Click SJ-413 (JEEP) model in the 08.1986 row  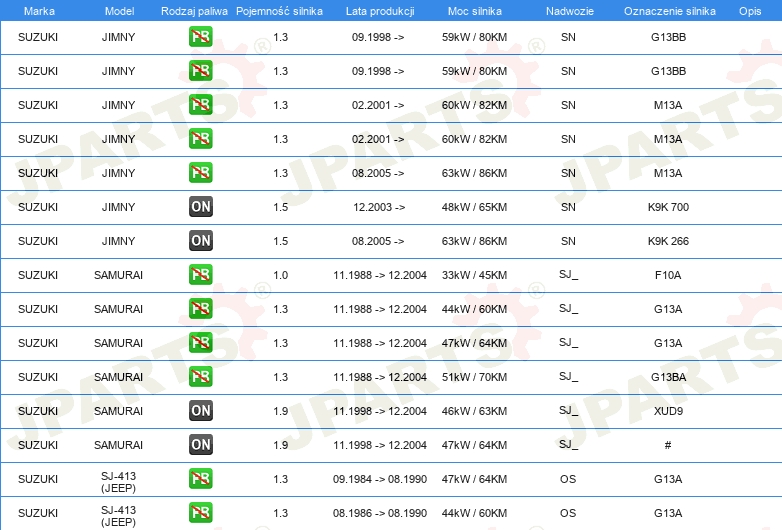pyautogui.click(x=118, y=516)
